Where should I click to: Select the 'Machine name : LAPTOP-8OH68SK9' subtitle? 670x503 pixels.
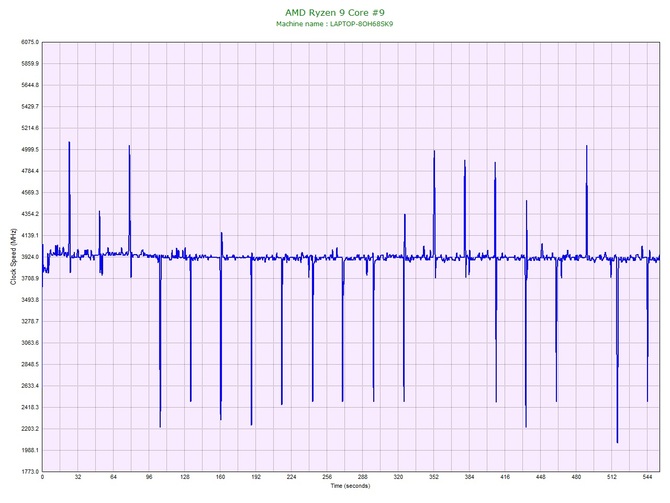(335, 24)
